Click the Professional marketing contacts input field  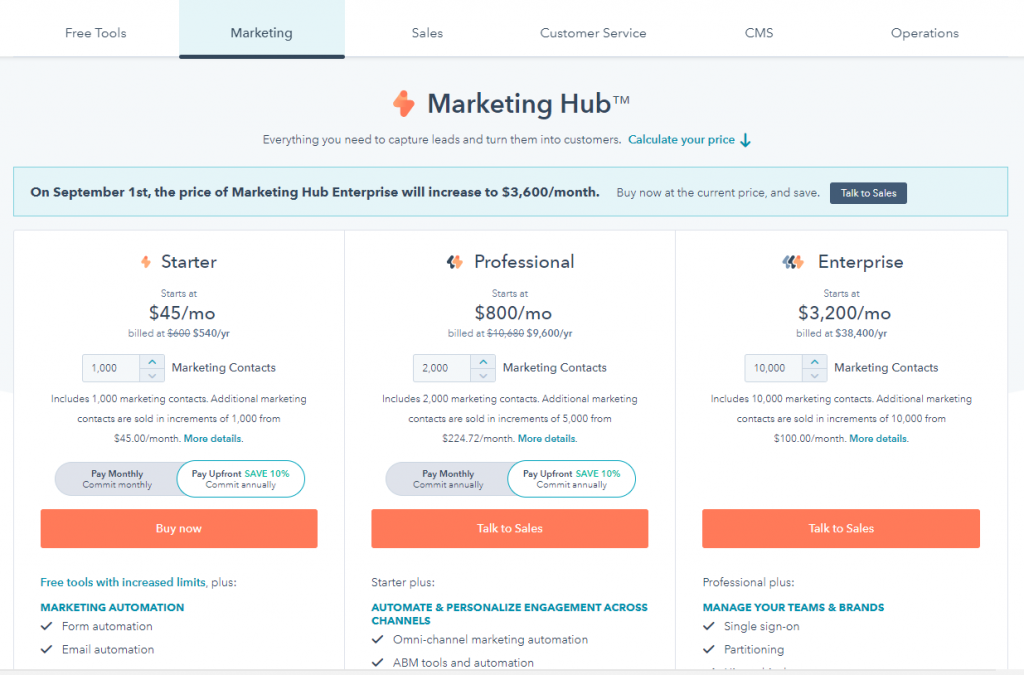(441, 368)
